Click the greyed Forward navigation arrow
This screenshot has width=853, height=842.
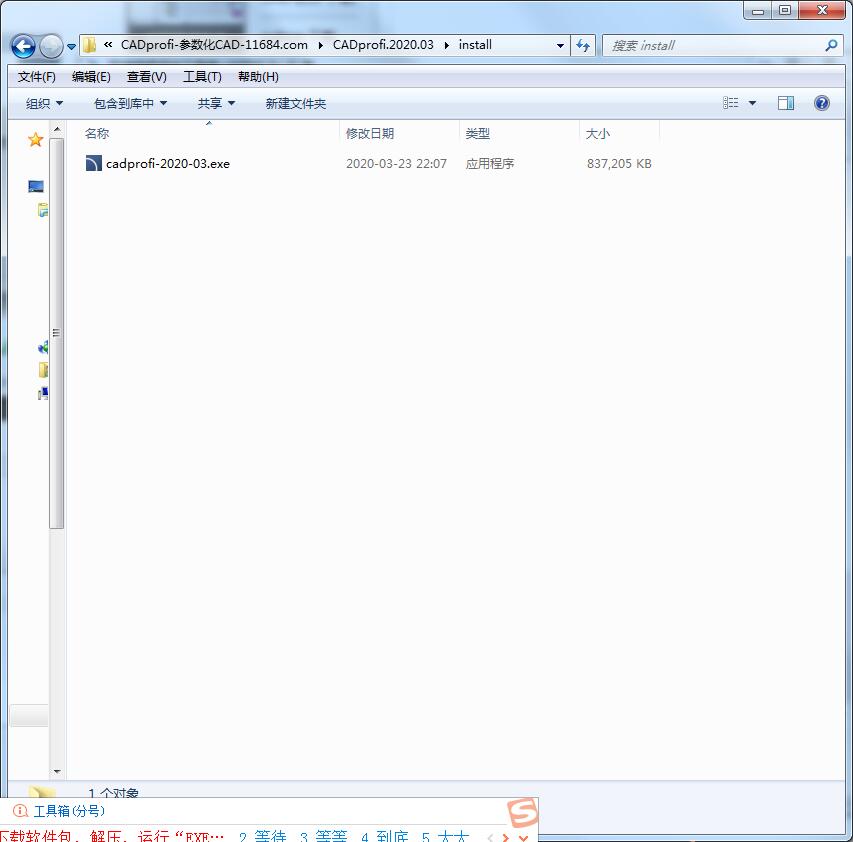51,46
